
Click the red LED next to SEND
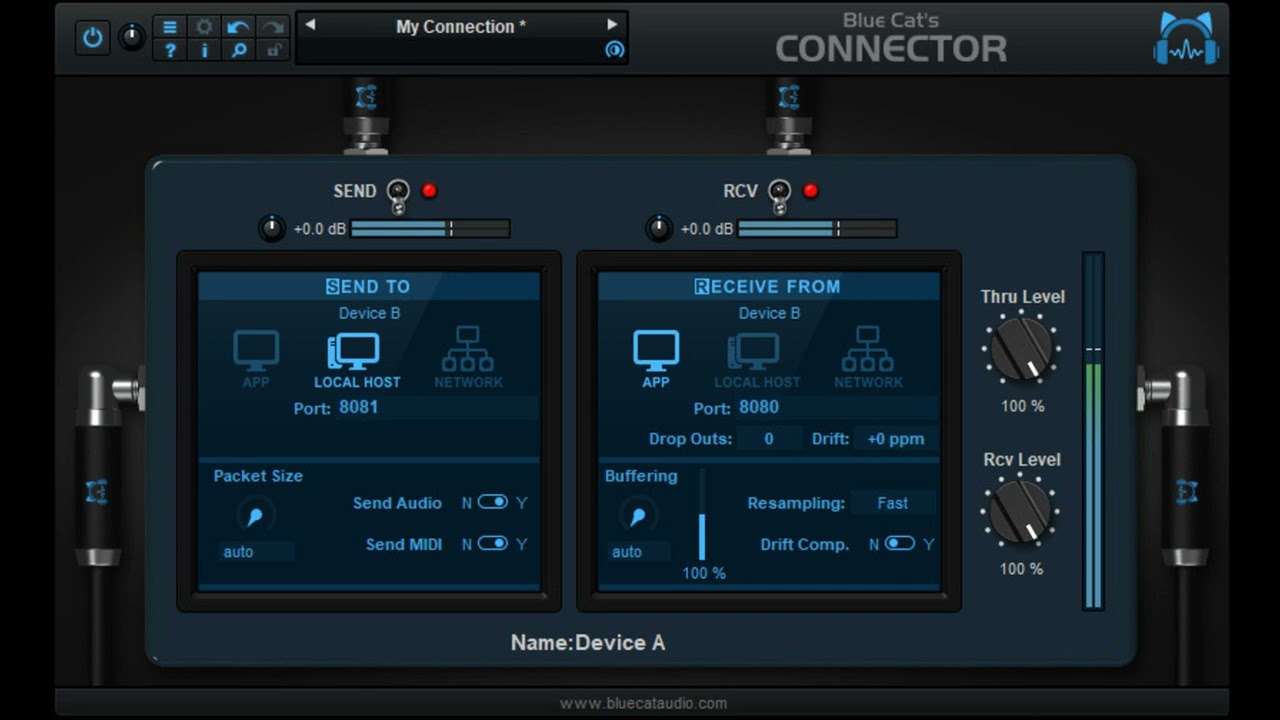[x=429, y=191]
